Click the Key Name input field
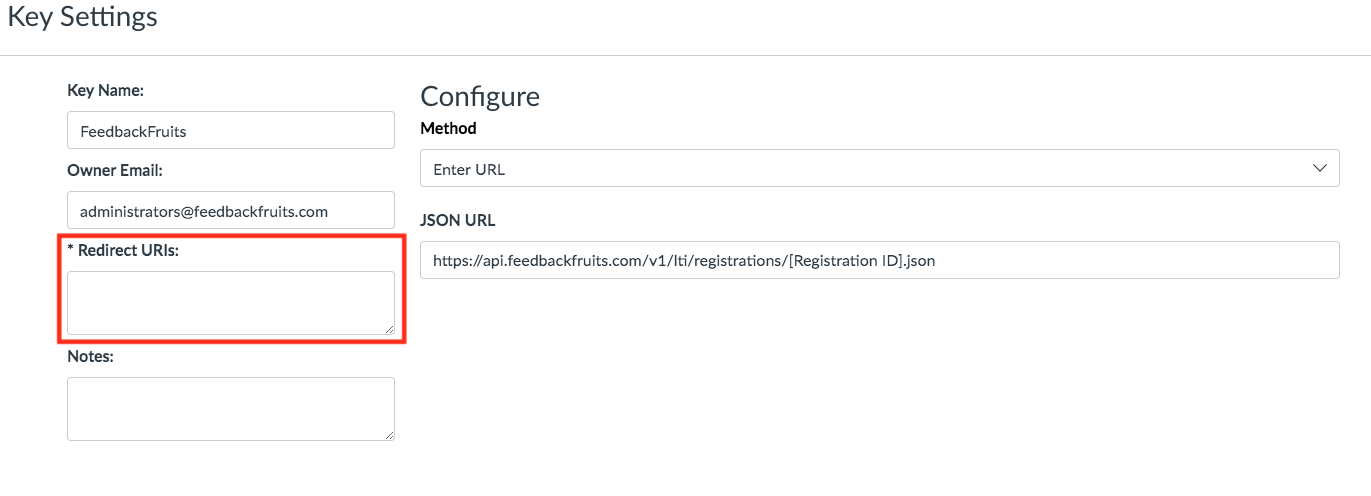 coord(230,130)
